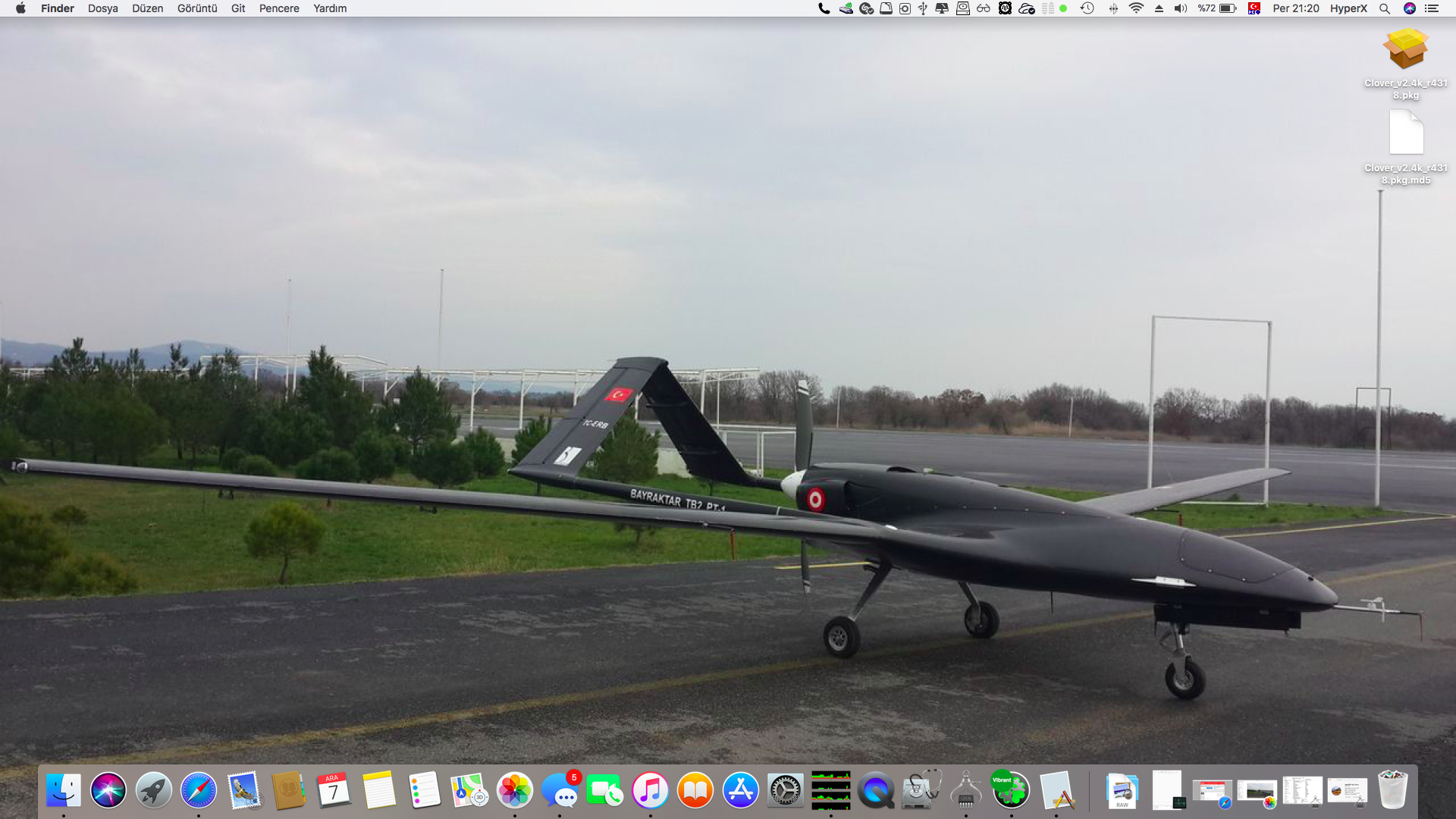1456x819 pixels.
Task: Open the Pencere menu
Action: coord(279,8)
